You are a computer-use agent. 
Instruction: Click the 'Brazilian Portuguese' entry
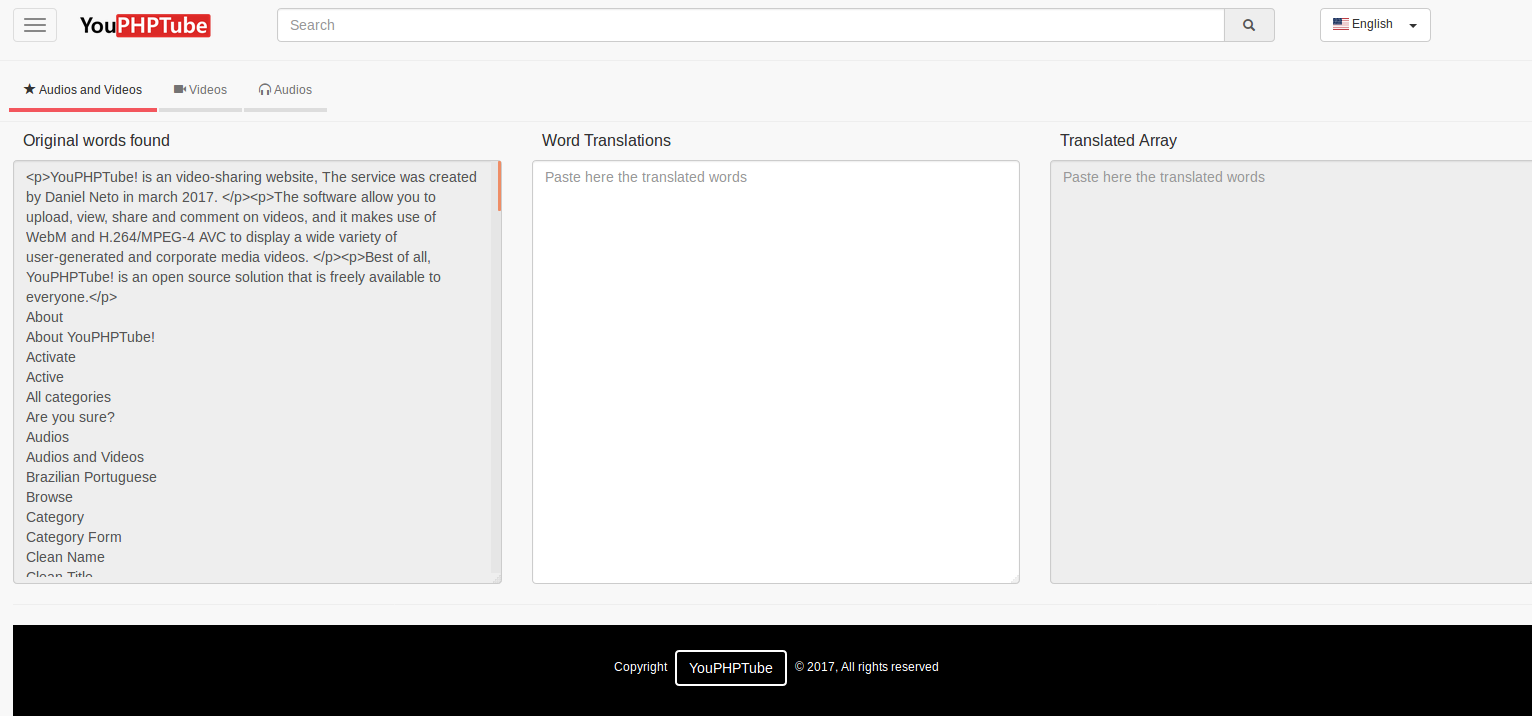tap(91, 477)
